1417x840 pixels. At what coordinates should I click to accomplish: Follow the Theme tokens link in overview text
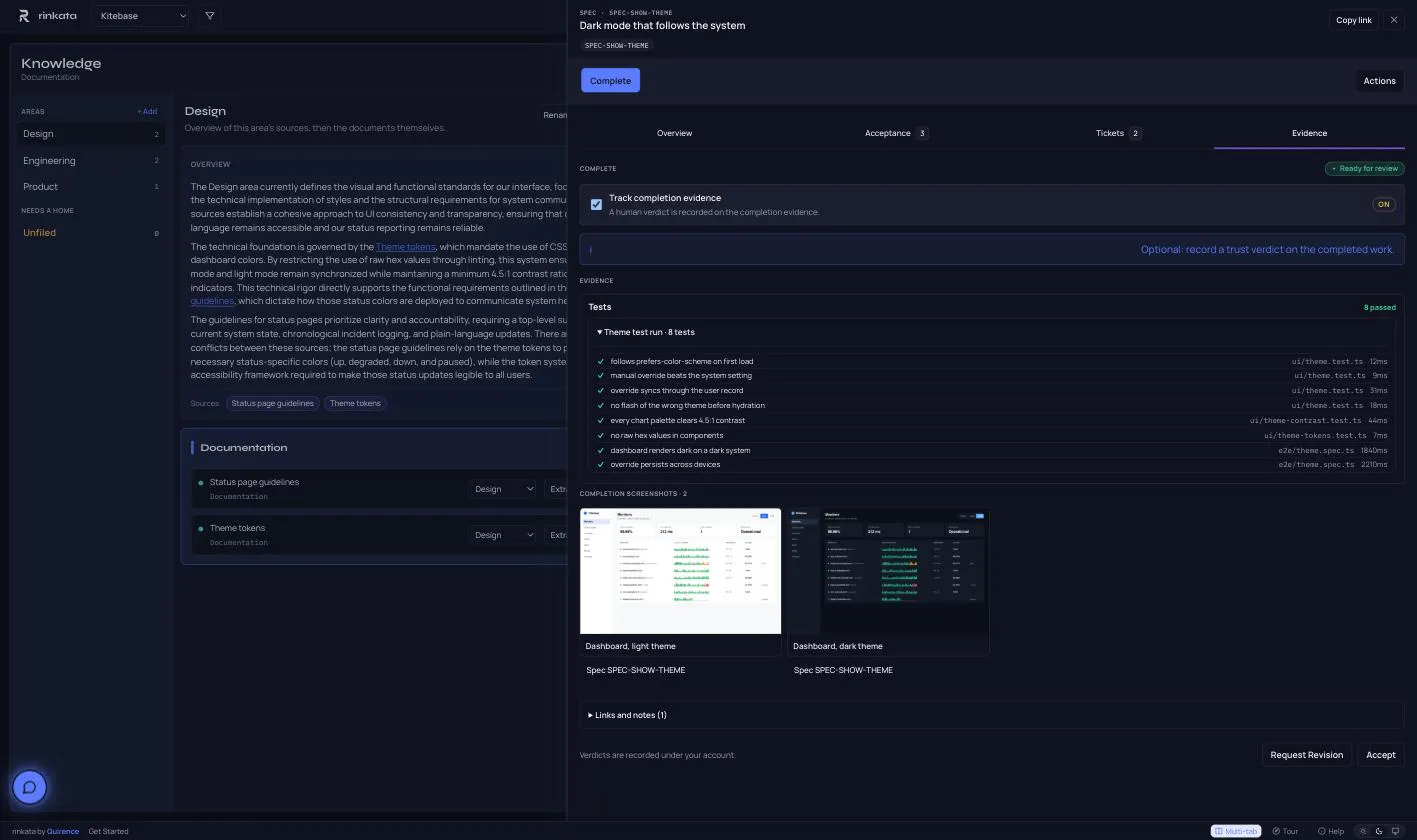point(406,247)
